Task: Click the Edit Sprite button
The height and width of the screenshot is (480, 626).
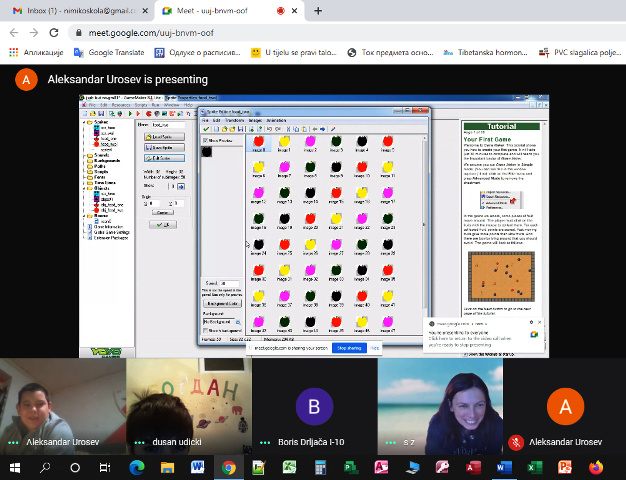Action: click(164, 158)
